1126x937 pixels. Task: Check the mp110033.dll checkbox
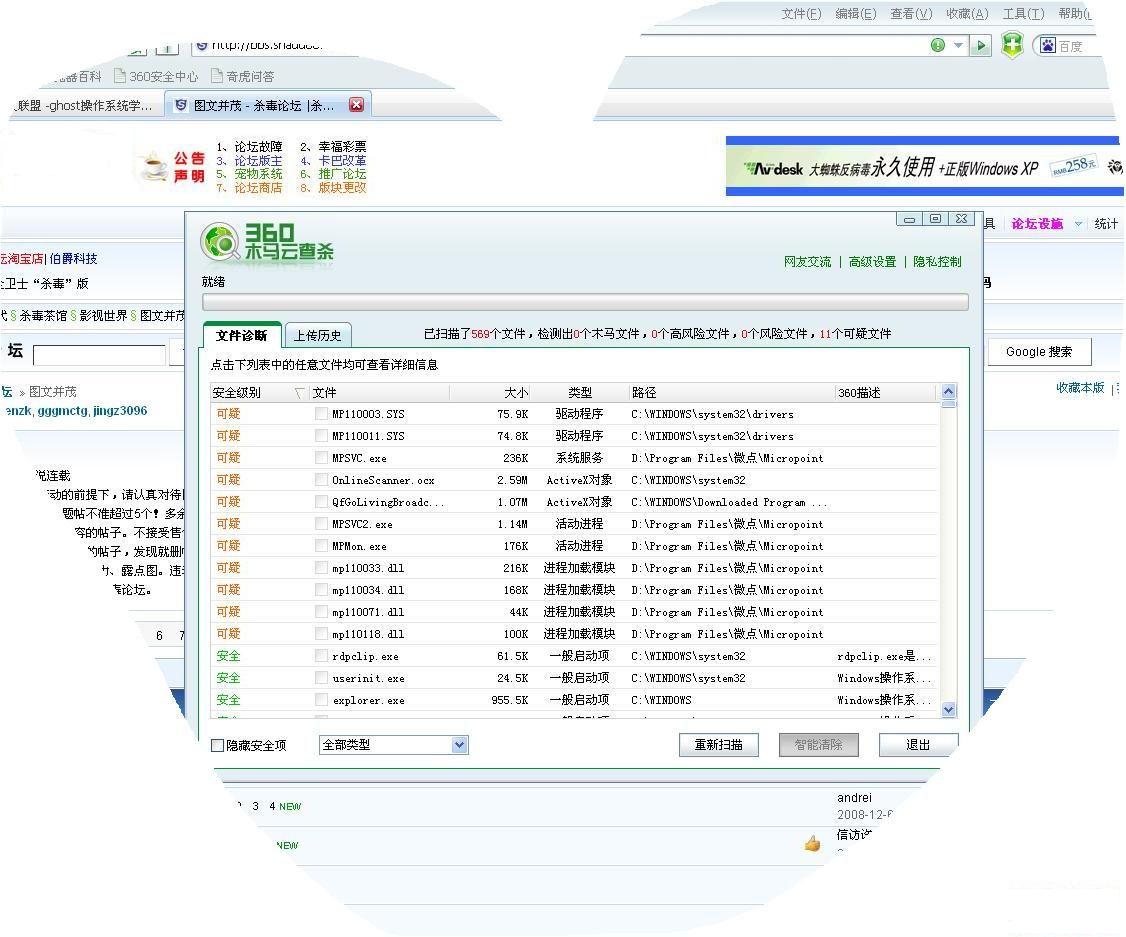pos(321,568)
